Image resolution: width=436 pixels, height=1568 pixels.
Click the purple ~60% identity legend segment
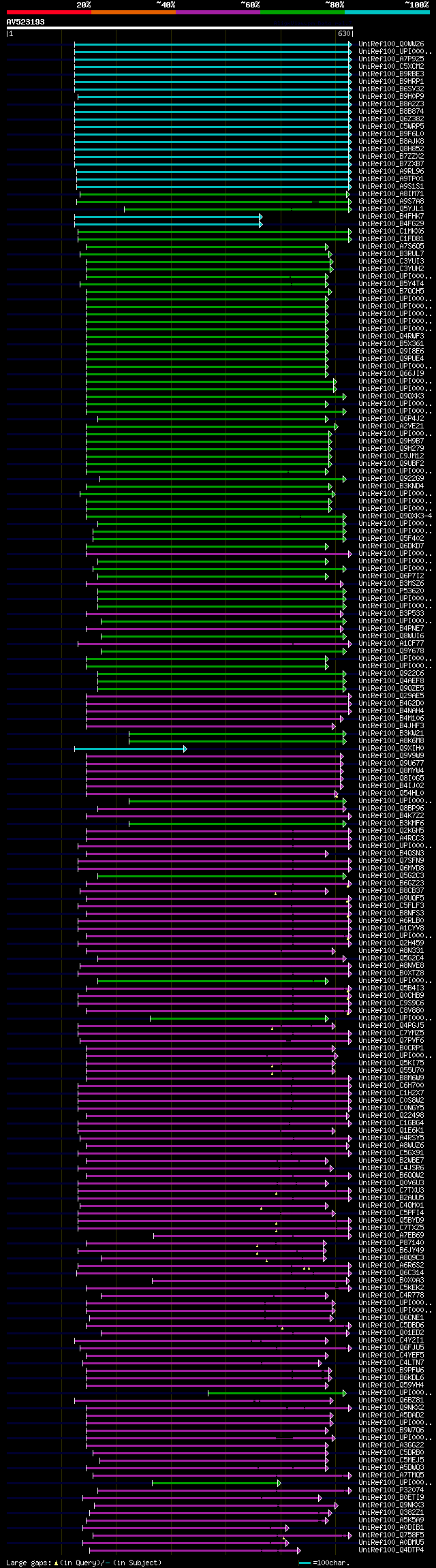tap(218, 12)
